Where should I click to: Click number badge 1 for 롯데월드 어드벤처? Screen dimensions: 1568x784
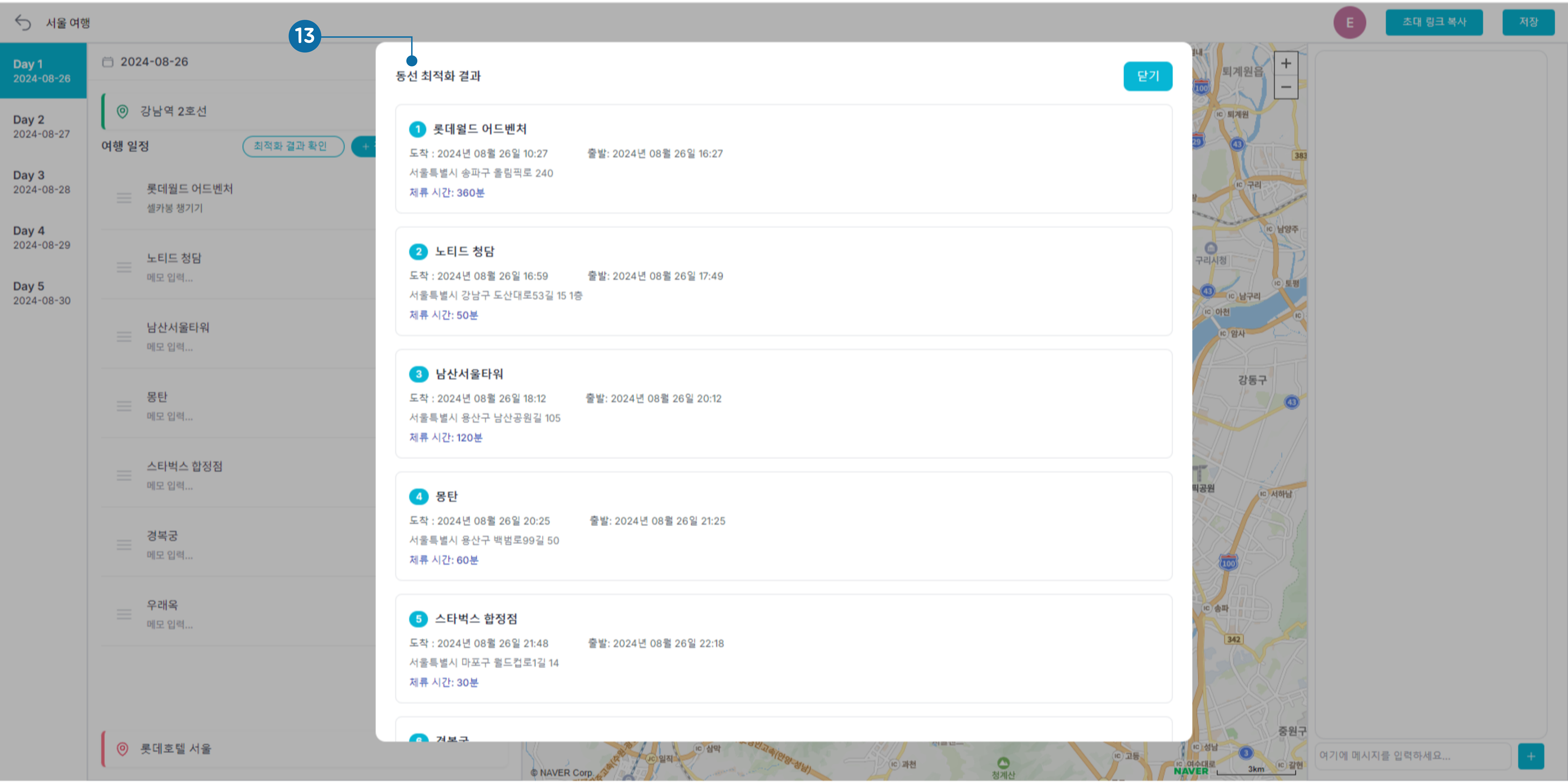(418, 129)
